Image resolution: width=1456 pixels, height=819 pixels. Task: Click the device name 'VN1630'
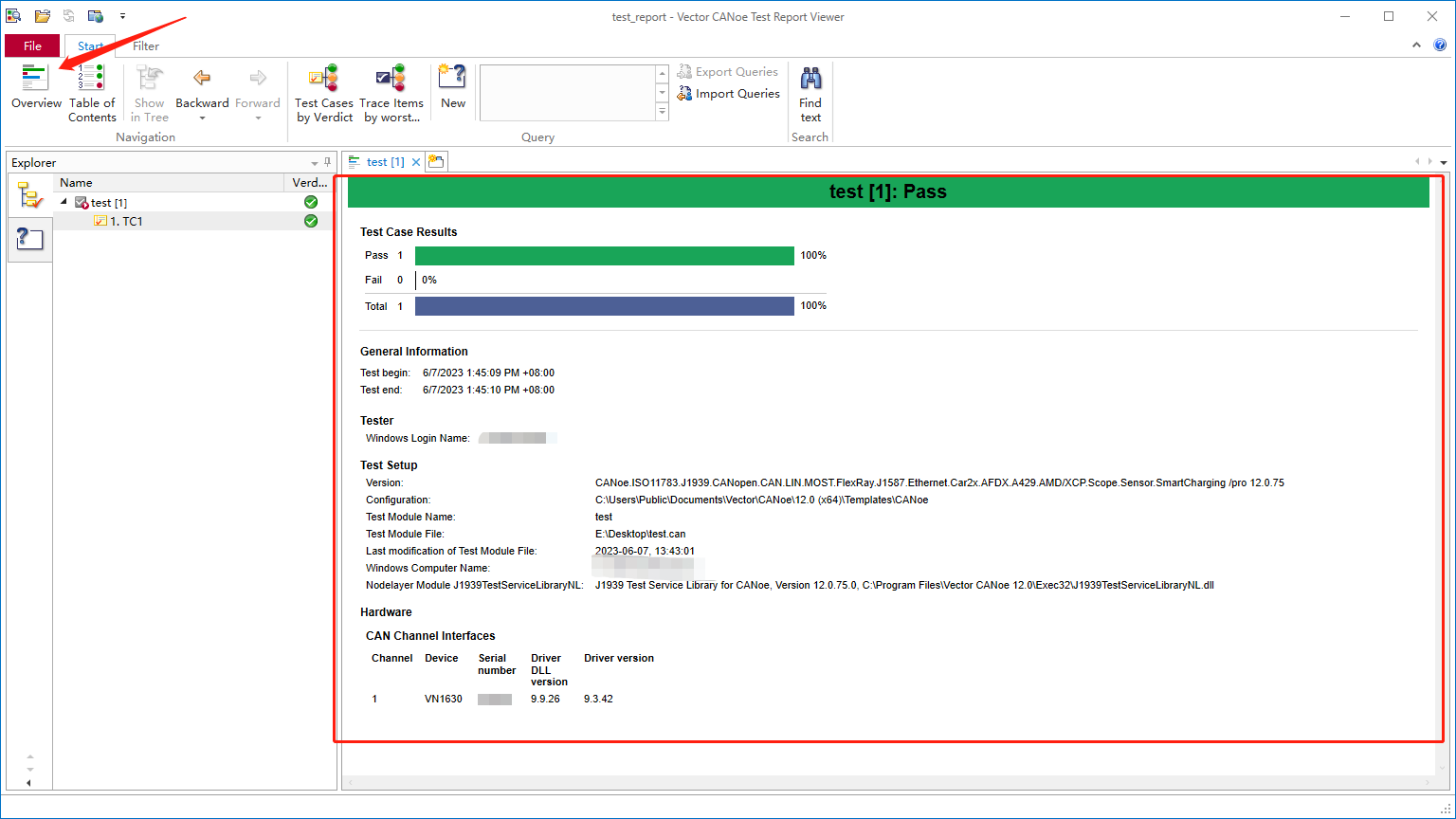(x=444, y=699)
